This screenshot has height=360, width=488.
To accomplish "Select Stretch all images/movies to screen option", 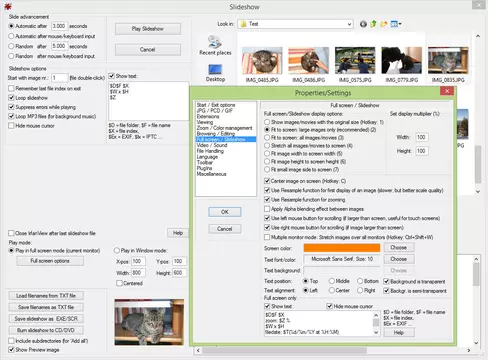I will 267,146.
